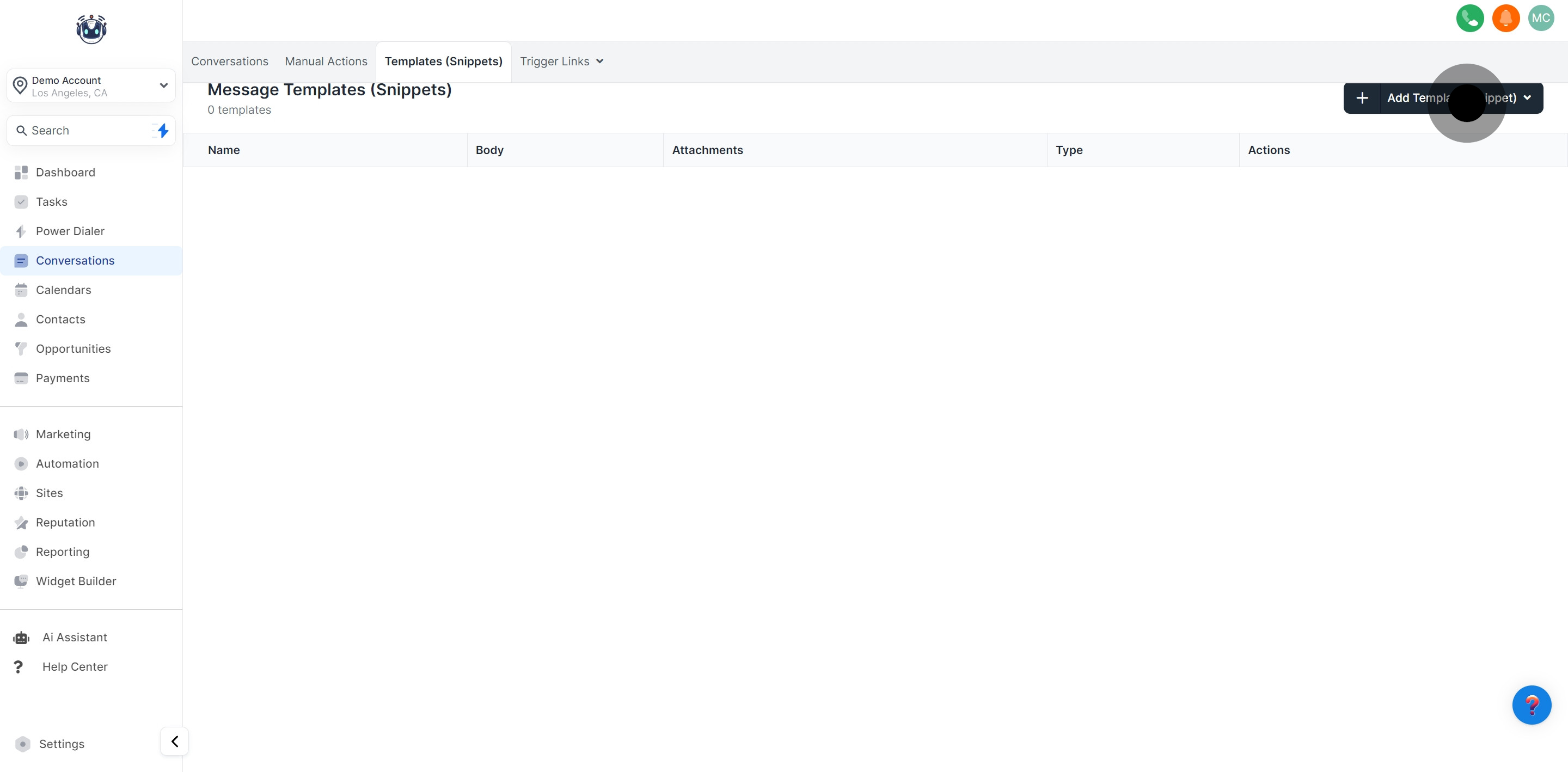
Task: Open the Power Dialer section
Action: pyautogui.click(x=69, y=231)
